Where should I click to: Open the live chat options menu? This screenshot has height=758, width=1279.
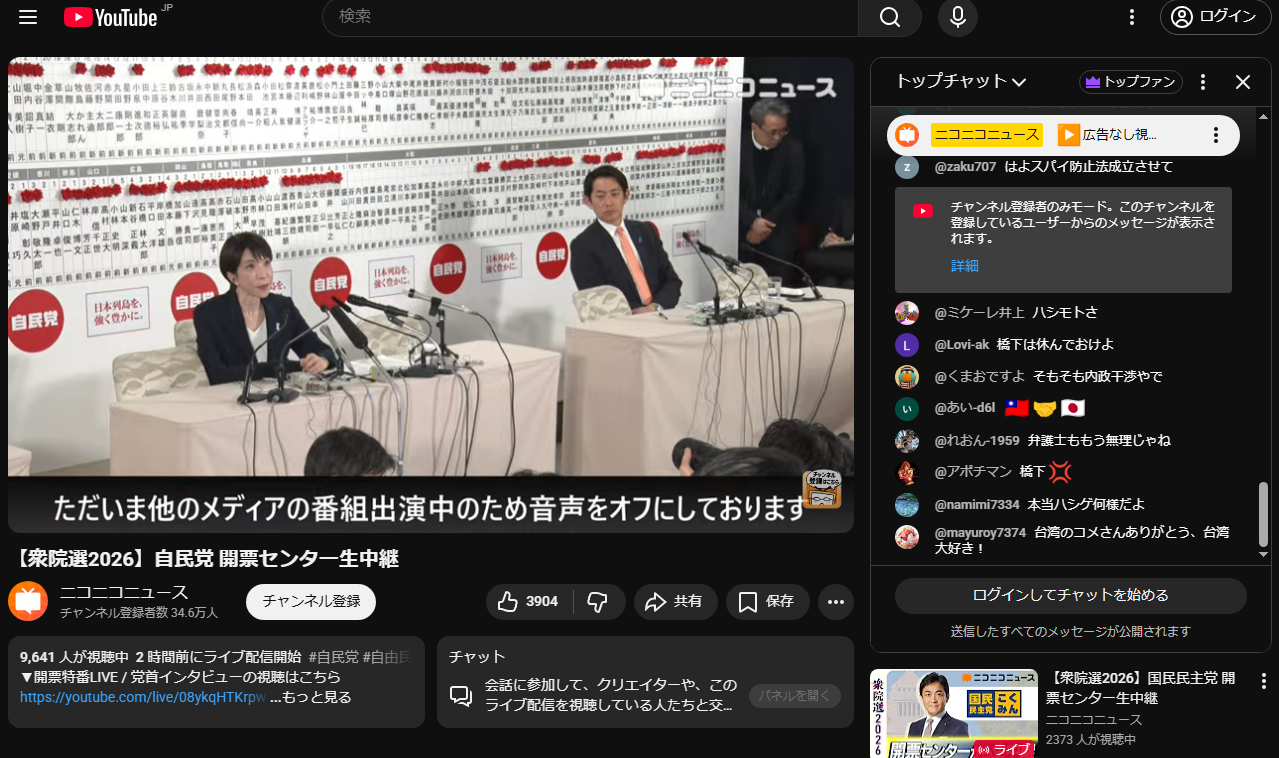1204,82
